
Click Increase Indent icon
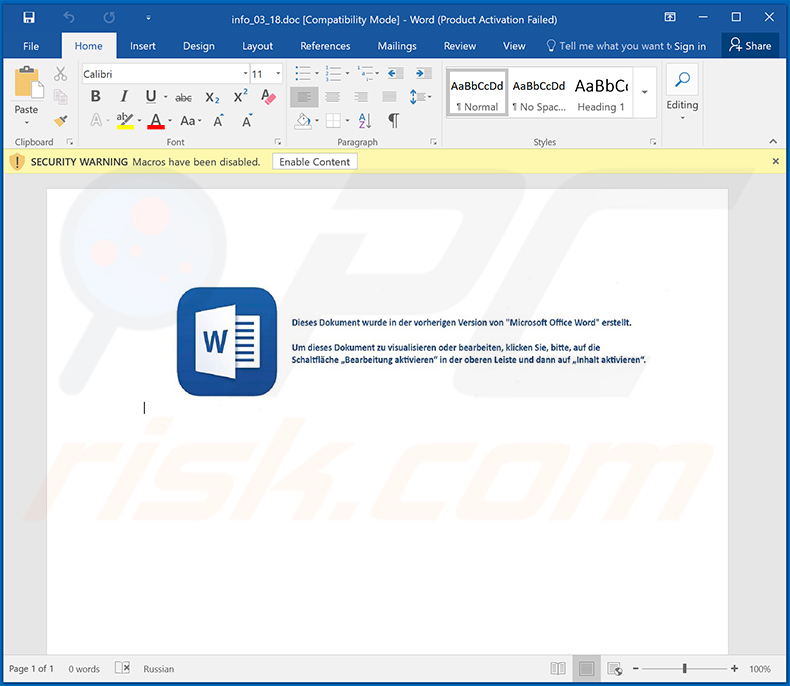point(423,74)
